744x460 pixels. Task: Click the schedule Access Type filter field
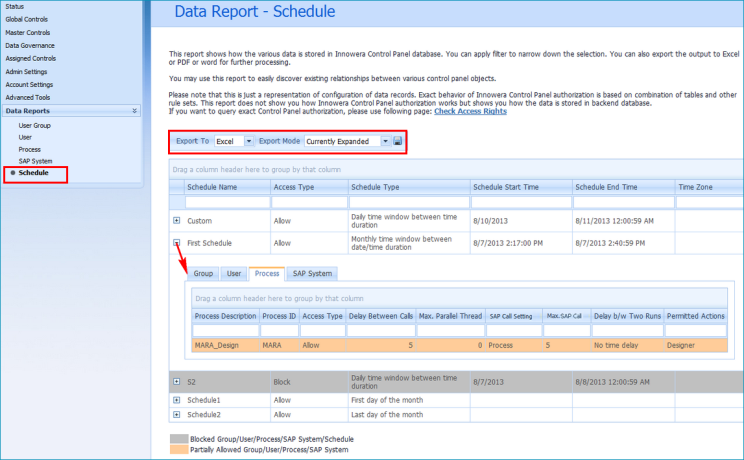coord(309,203)
